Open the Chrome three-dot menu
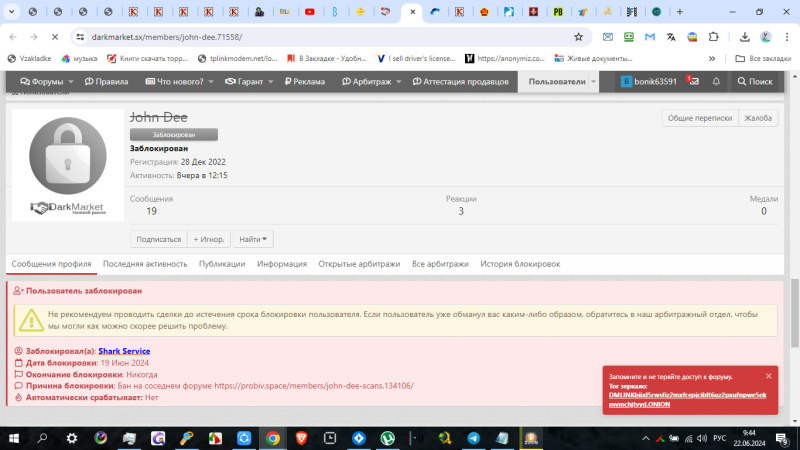The width and height of the screenshot is (800, 450). coord(787,37)
